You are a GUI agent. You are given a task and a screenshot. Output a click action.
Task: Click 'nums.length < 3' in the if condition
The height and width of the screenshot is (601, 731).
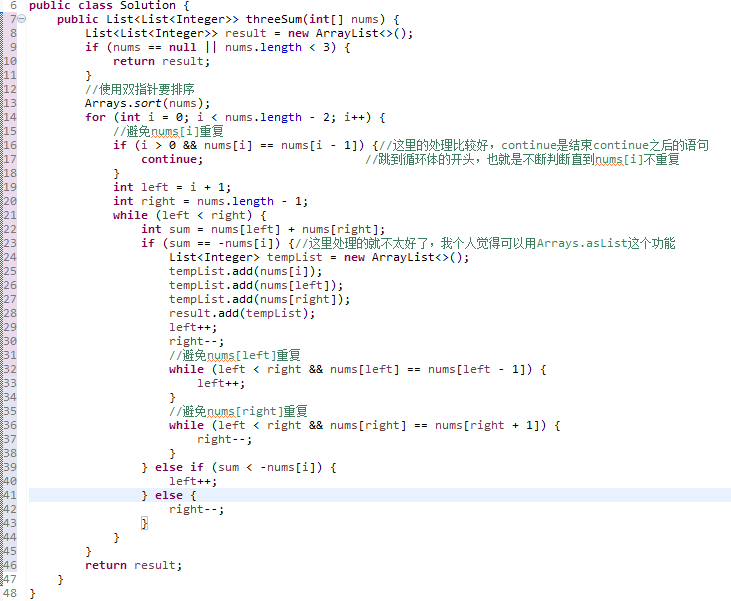point(277,47)
